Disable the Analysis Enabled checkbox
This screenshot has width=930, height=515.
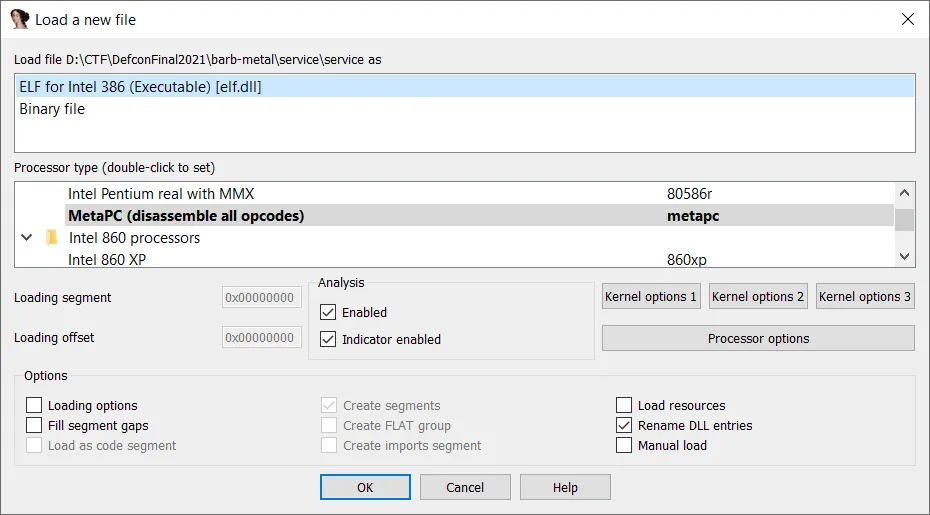click(328, 313)
